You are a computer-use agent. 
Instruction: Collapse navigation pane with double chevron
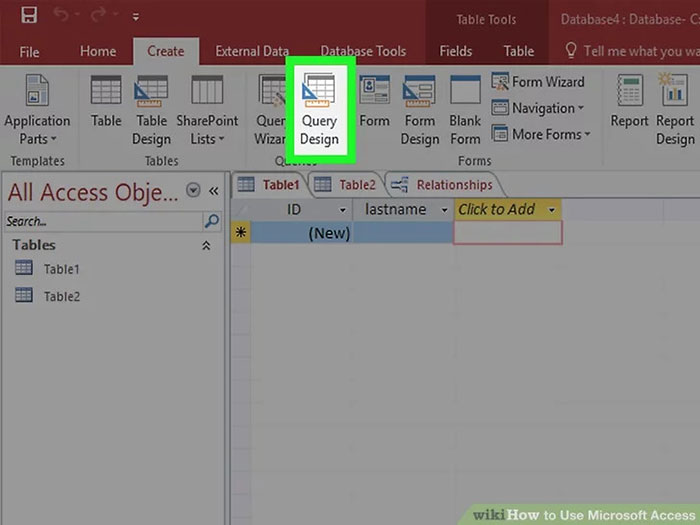click(213, 191)
